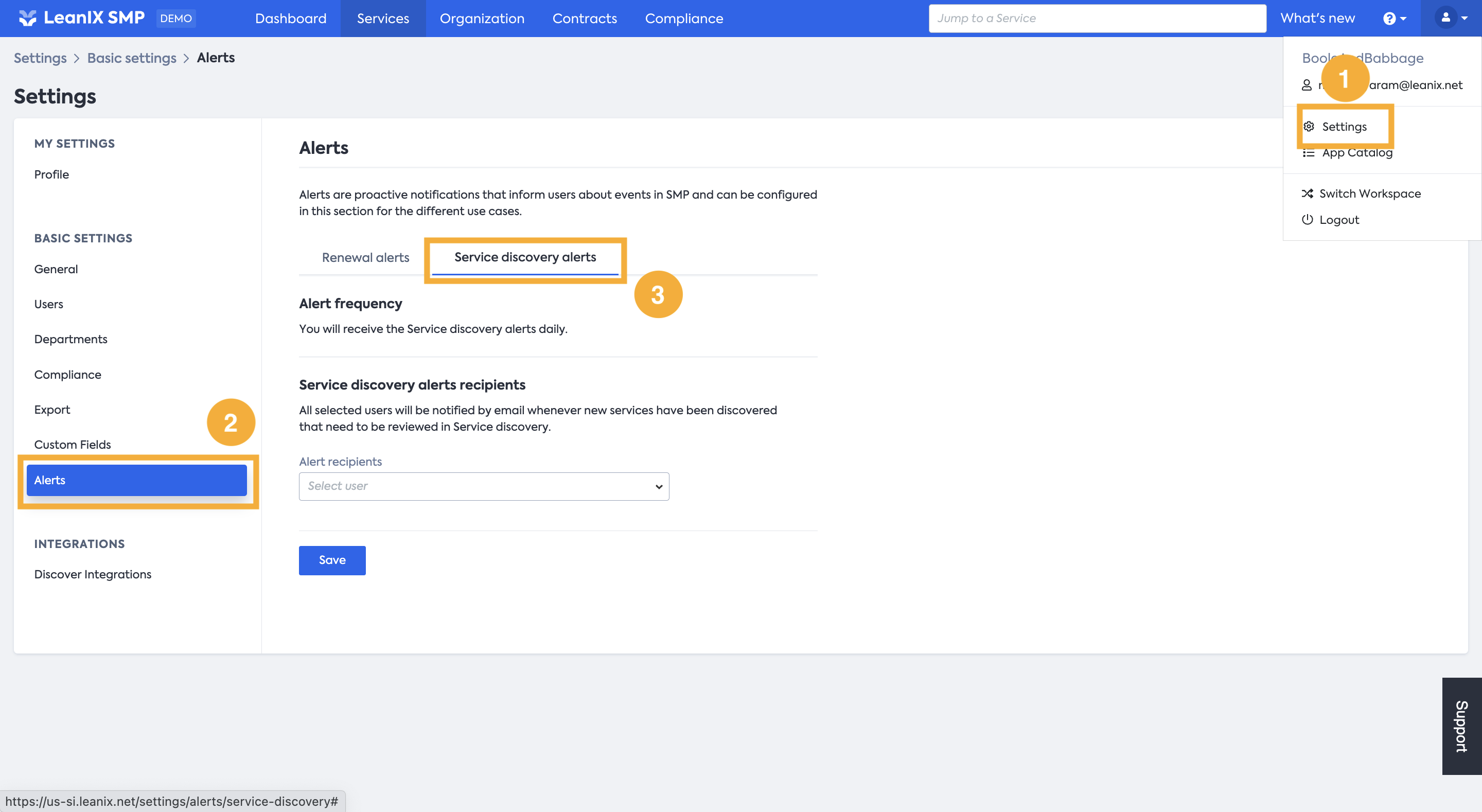This screenshot has width=1482, height=812.
Task: Switch to Renewal alerts tab
Action: coord(365,258)
